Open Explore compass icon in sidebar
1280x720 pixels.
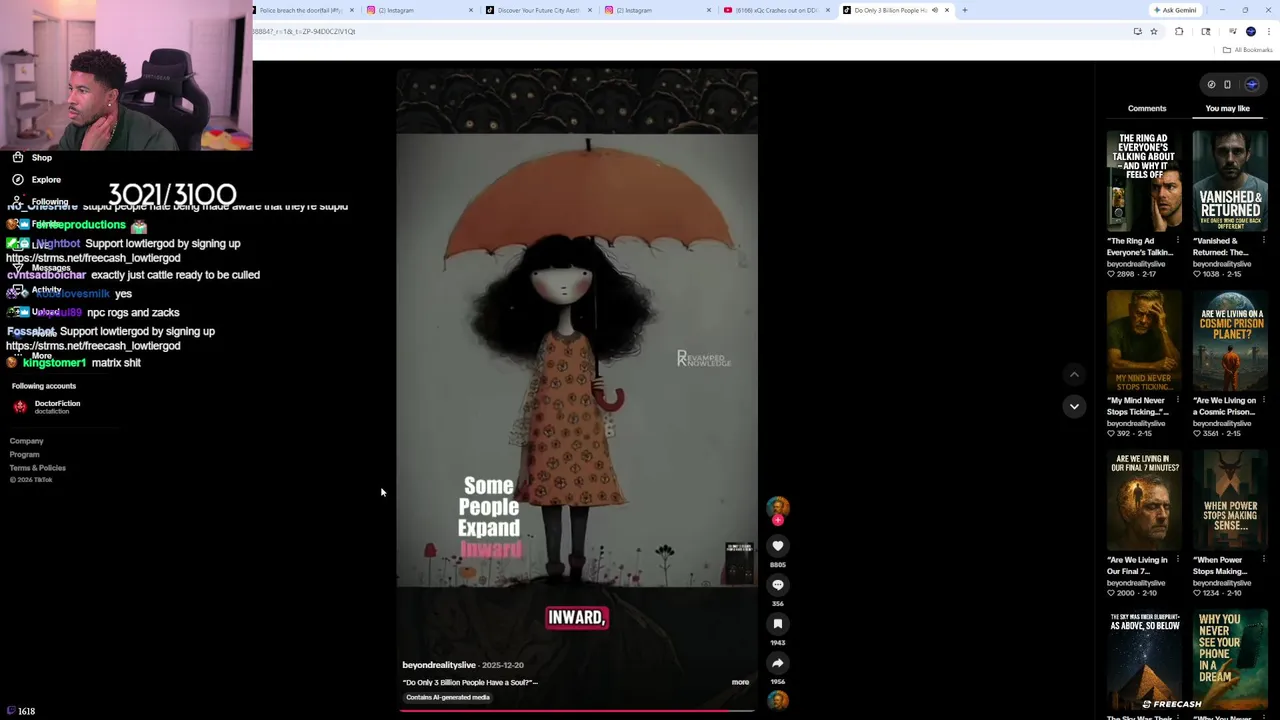[18, 179]
